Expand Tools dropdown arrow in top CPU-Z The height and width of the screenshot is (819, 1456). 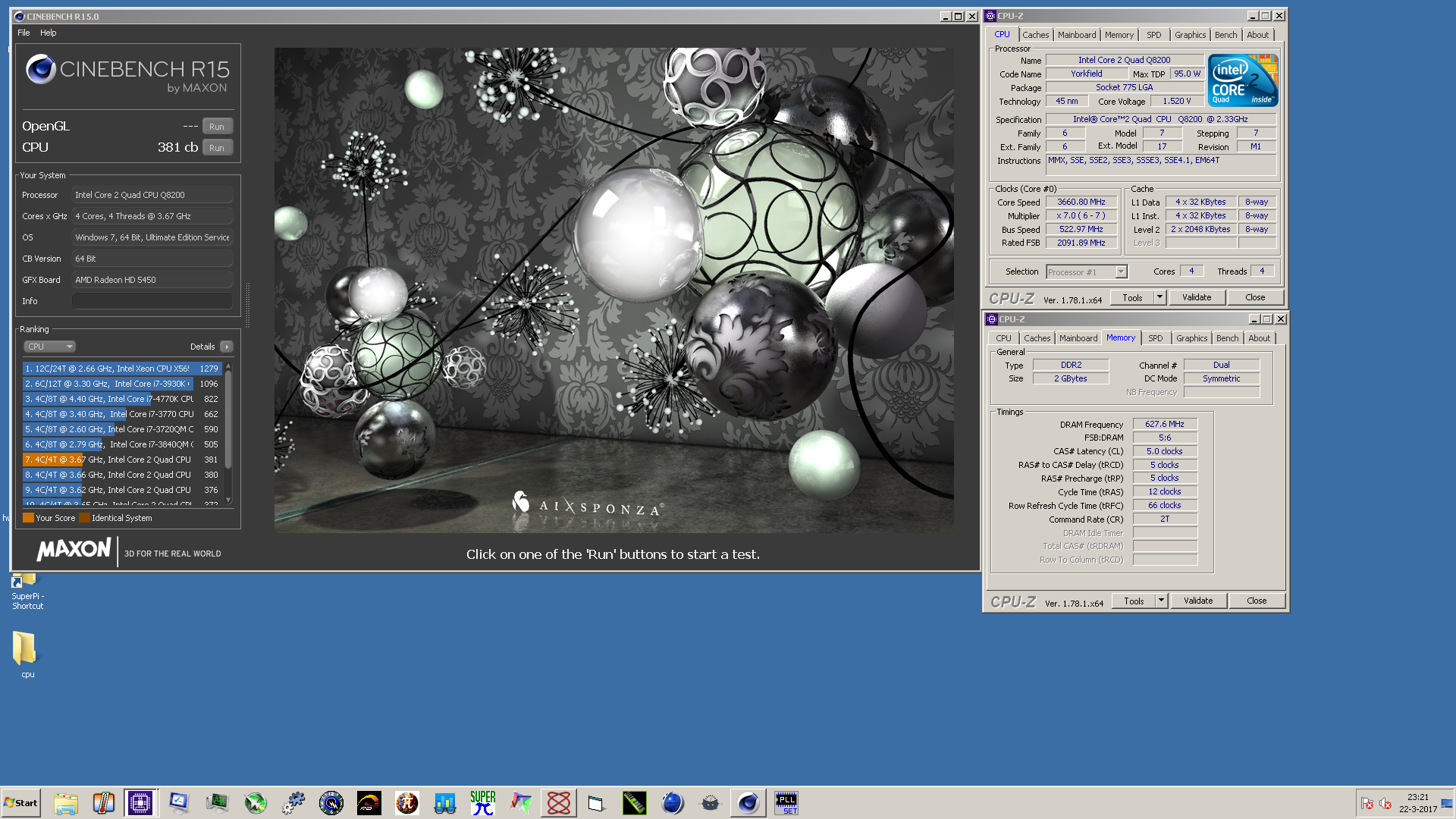tap(1159, 298)
